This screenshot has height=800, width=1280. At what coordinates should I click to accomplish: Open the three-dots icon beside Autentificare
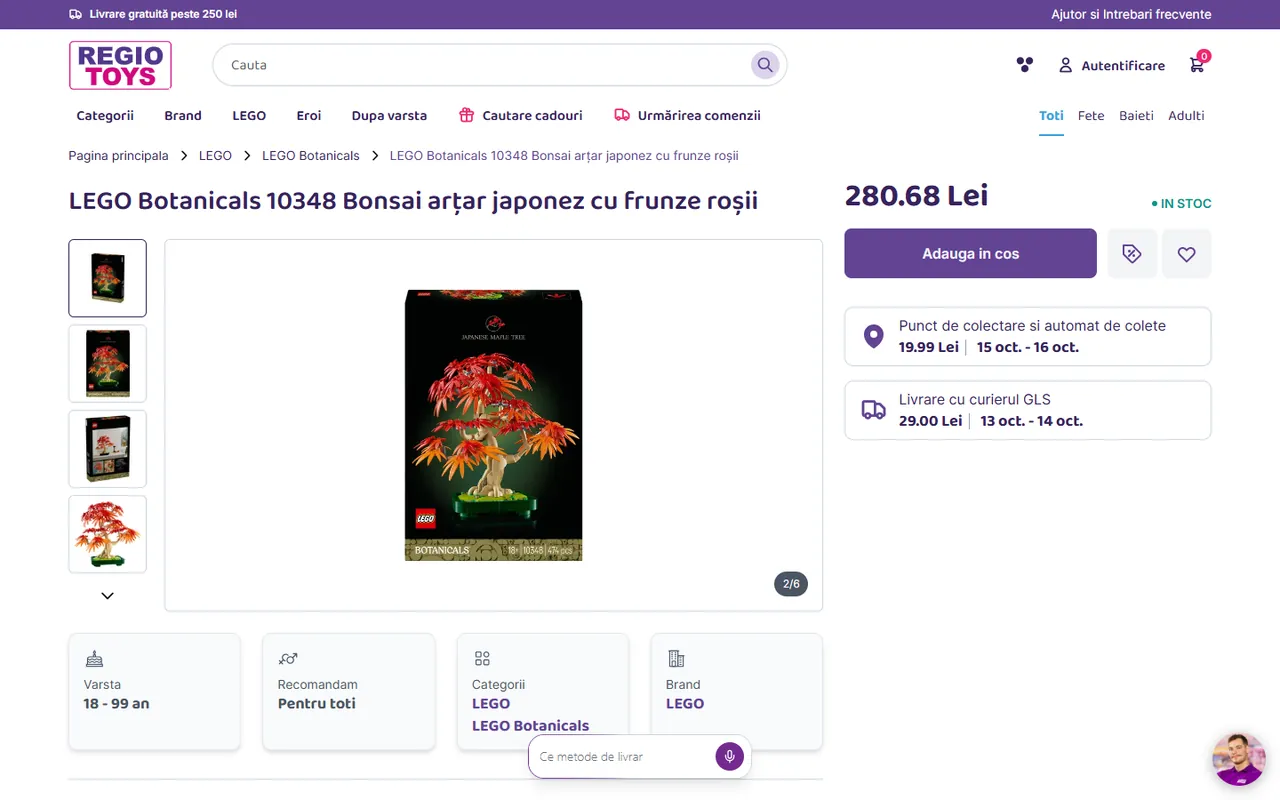(1024, 65)
